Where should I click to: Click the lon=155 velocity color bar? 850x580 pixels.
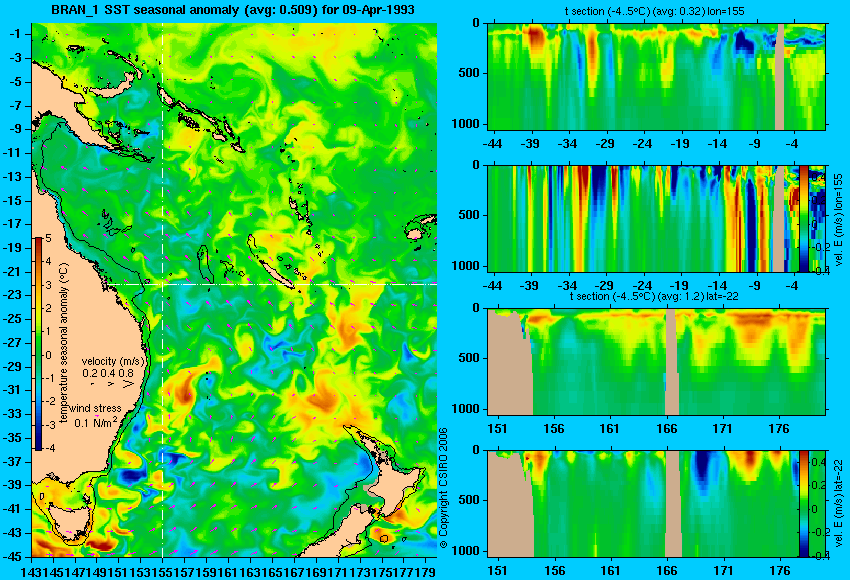pyautogui.click(x=803, y=219)
